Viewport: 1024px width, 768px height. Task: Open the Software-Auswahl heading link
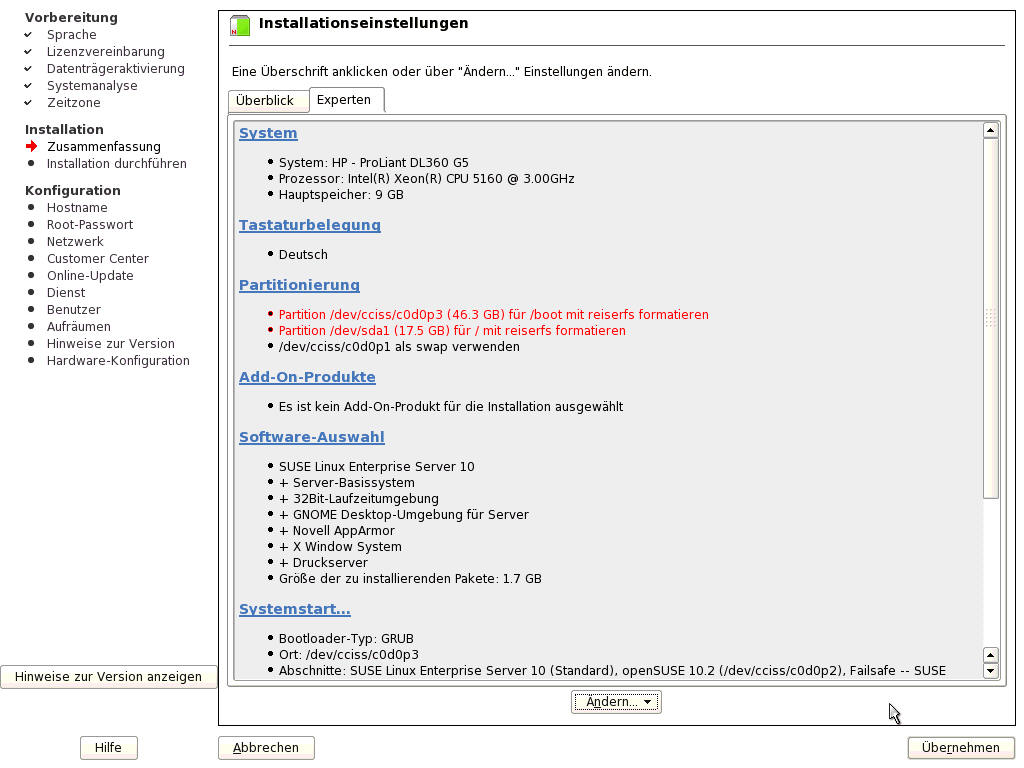coord(312,438)
